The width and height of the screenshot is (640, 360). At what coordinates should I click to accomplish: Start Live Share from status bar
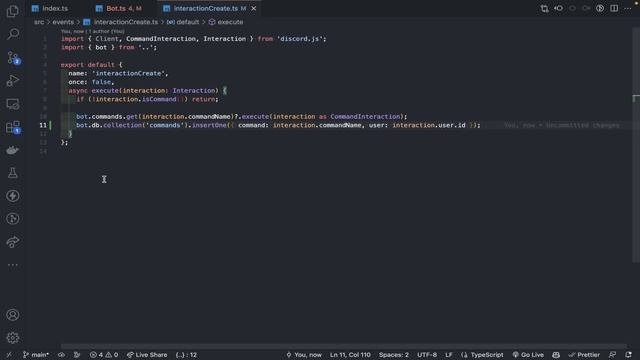coord(147,355)
